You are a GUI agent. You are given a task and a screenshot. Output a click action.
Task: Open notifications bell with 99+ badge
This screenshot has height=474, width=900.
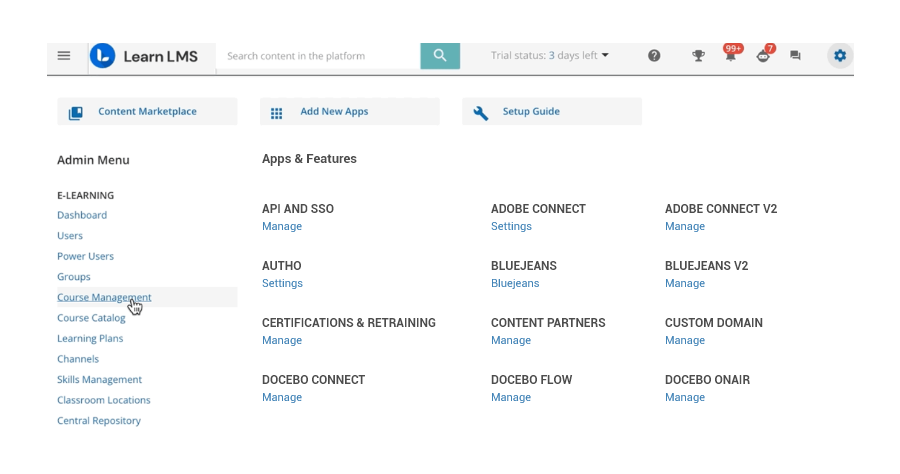(731, 55)
